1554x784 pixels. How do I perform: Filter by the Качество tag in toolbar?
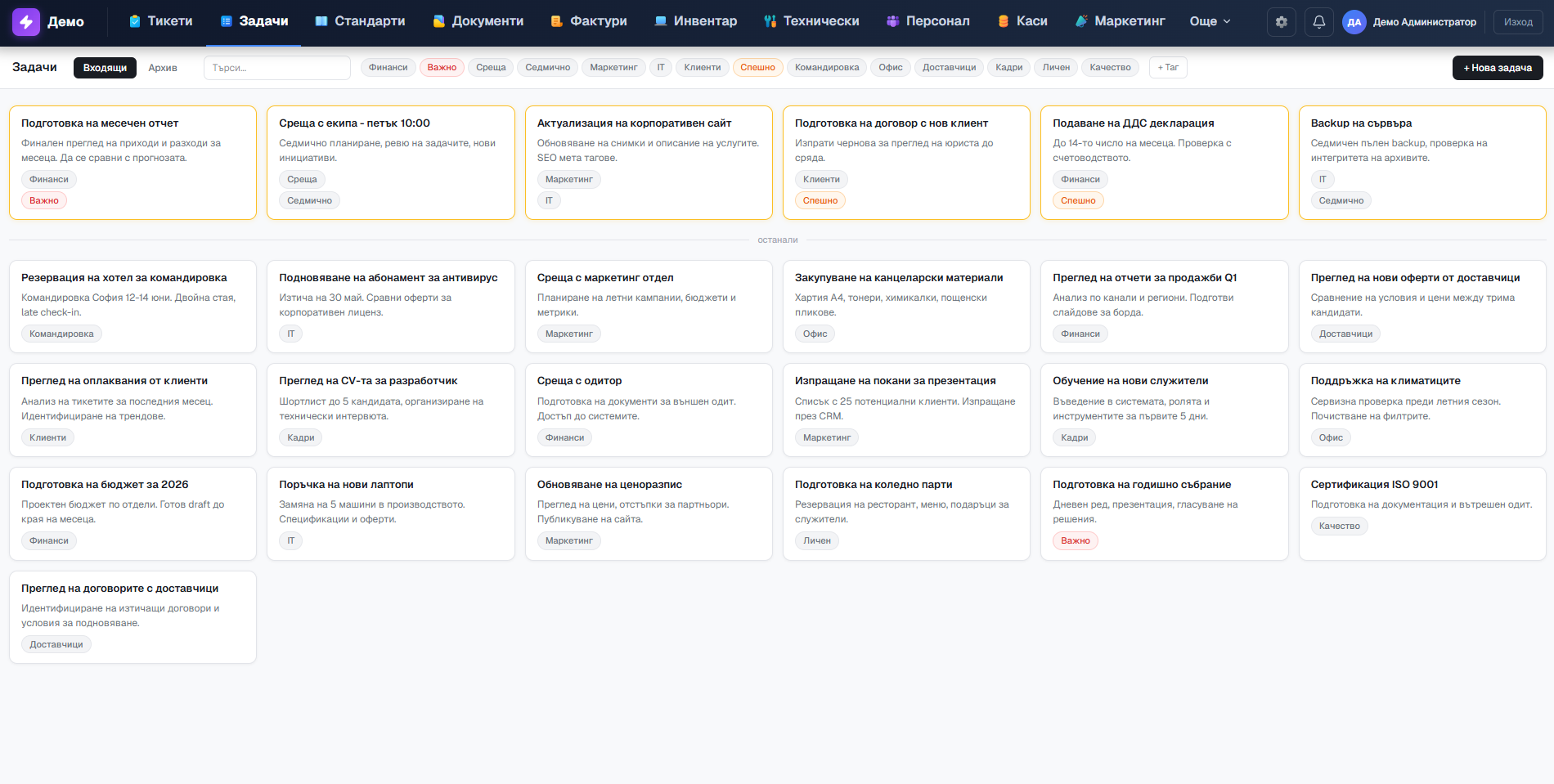(x=1110, y=67)
